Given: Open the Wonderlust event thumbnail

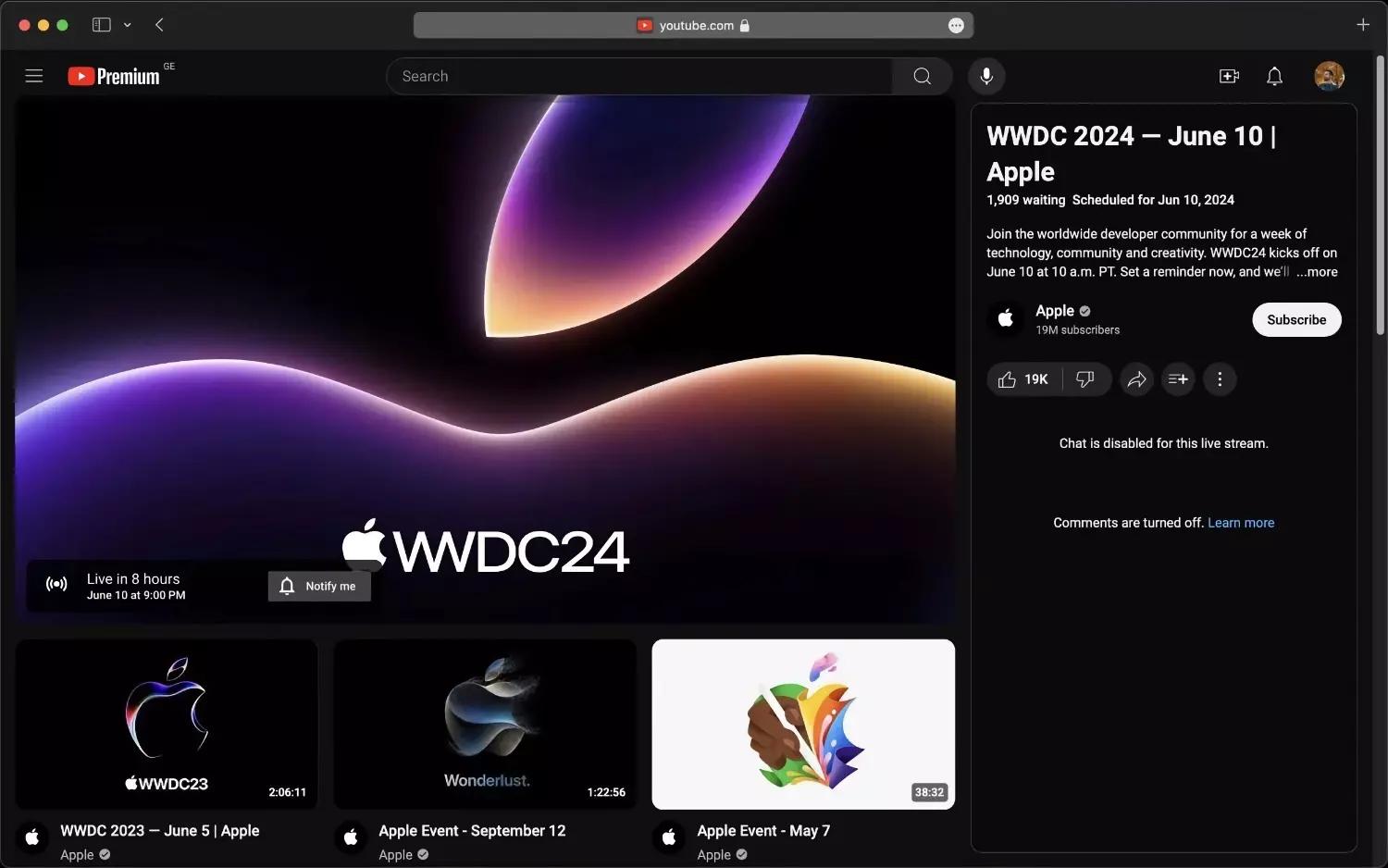Looking at the screenshot, I should pos(485,725).
